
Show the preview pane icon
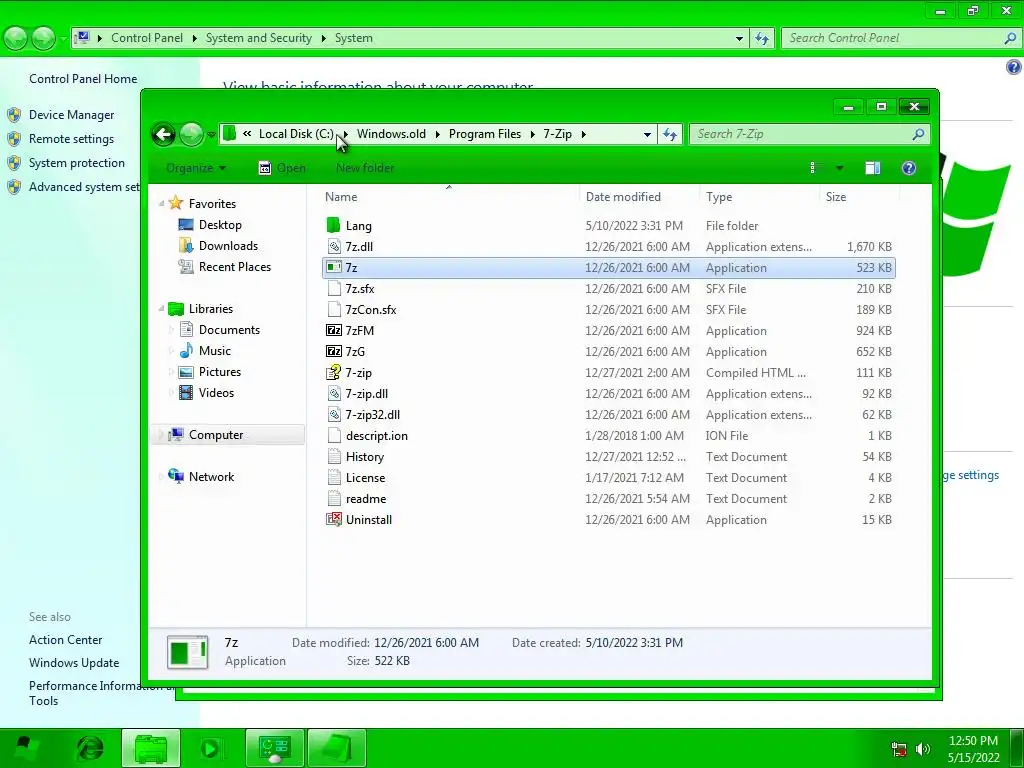[x=872, y=168]
